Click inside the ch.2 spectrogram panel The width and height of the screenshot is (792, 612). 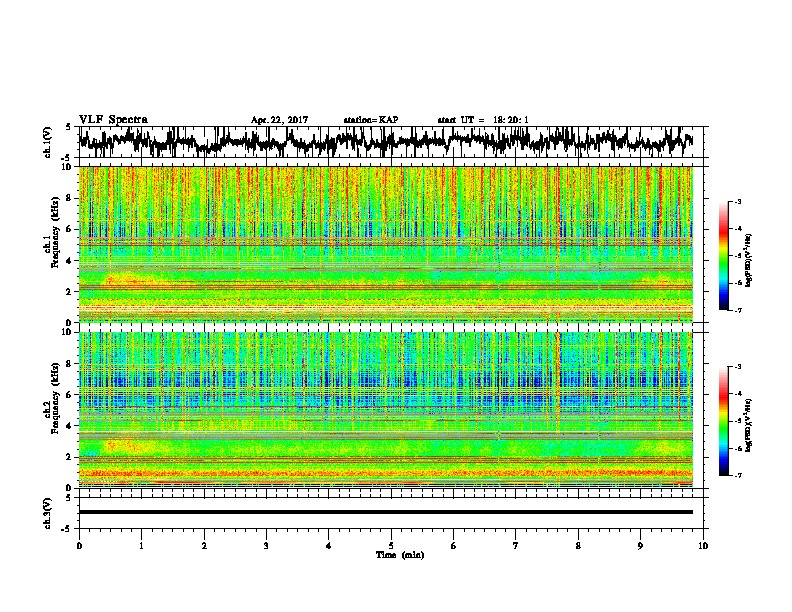[386, 410]
